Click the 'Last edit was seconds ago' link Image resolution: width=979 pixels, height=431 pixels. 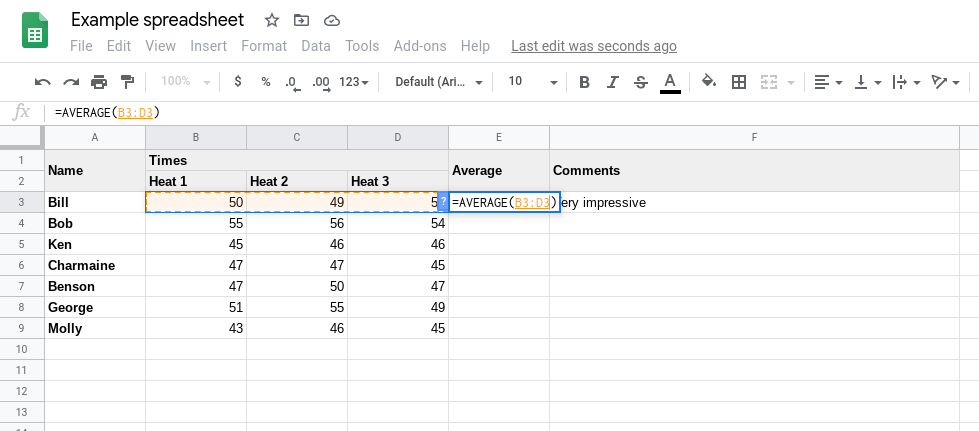pos(594,46)
